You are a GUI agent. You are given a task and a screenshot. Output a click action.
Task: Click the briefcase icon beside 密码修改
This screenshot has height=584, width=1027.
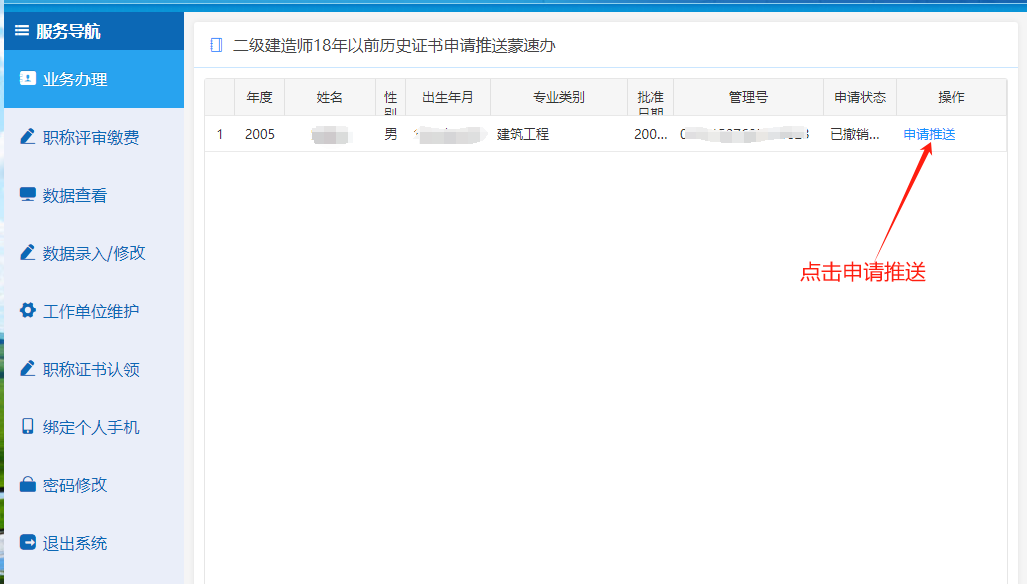(28, 485)
